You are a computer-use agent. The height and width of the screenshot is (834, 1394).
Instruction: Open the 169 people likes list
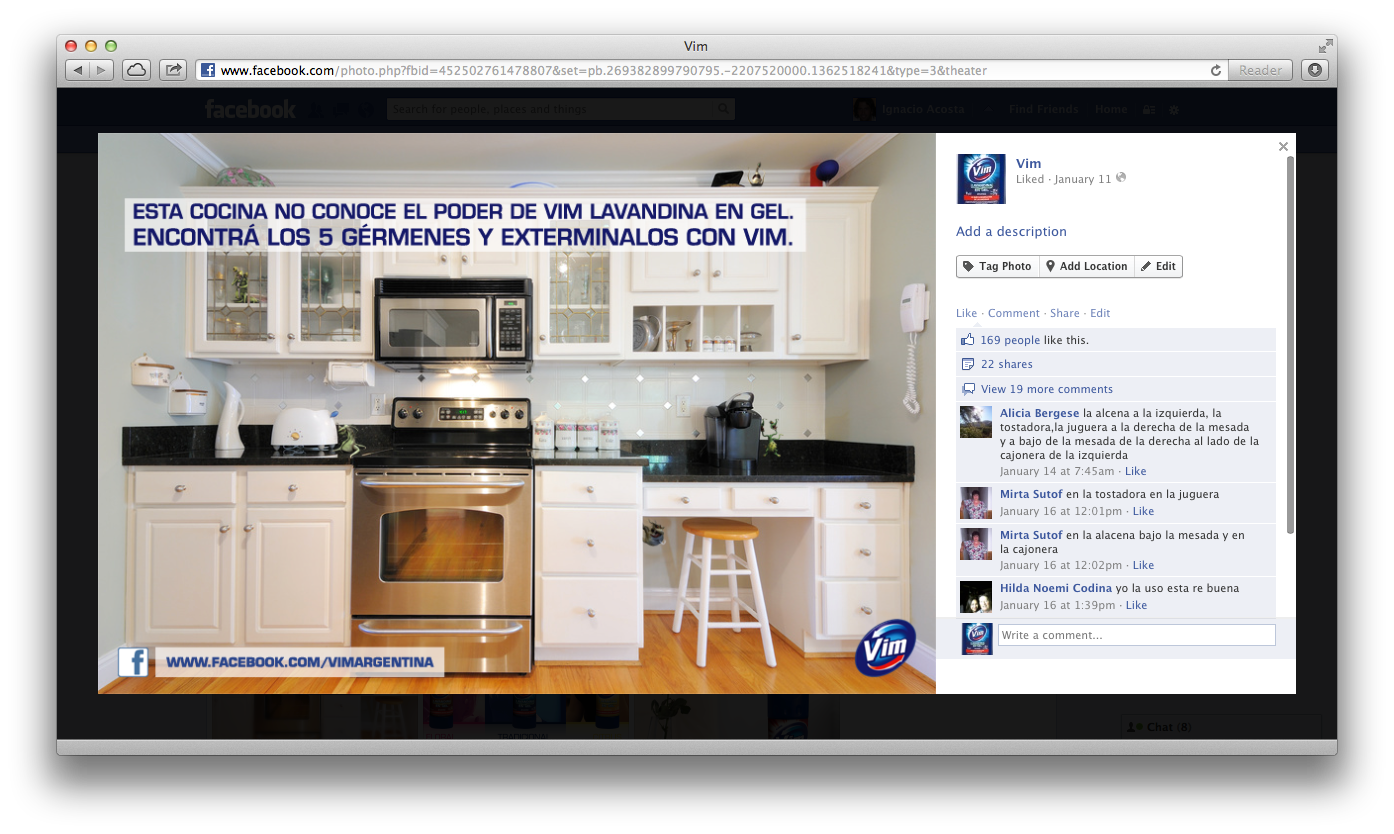pos(1010,340)
